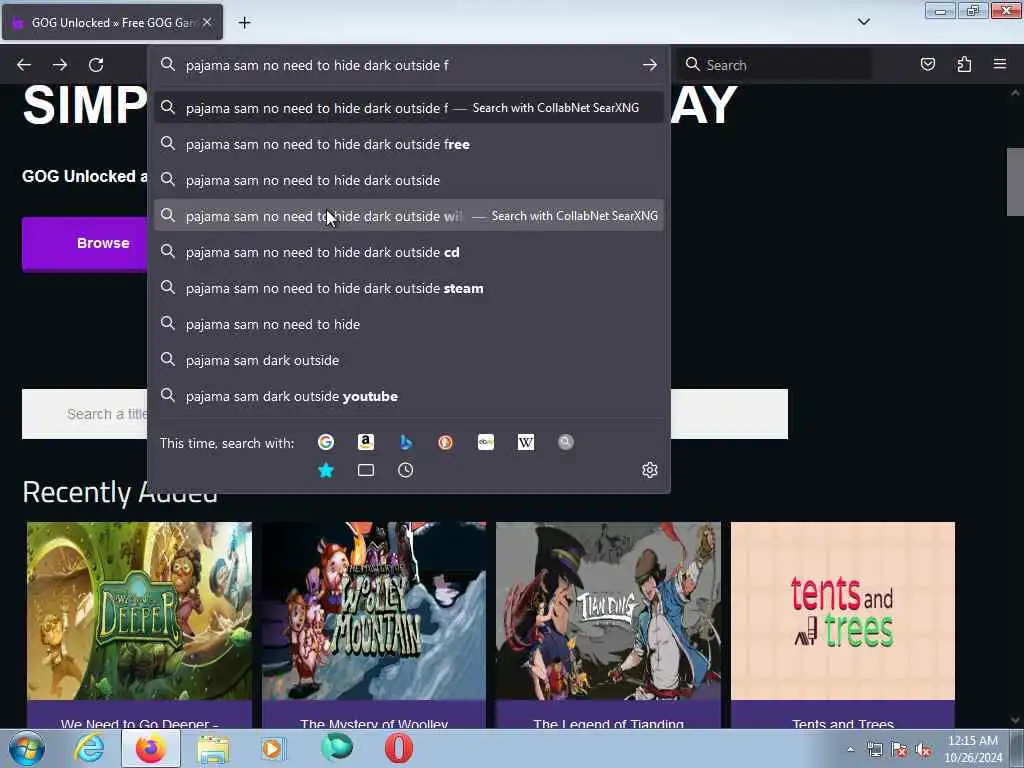Image resolution: width=1024 pixels, height=768 pixels.
Task: Search this time with eBay
Action: tap(486, 442)
